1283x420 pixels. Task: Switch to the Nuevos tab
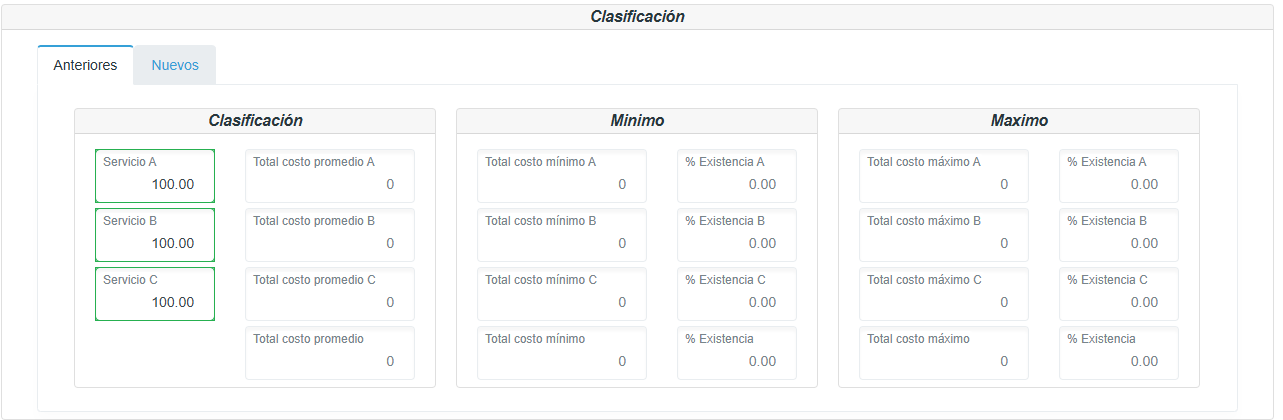click(x=175, y=66)
